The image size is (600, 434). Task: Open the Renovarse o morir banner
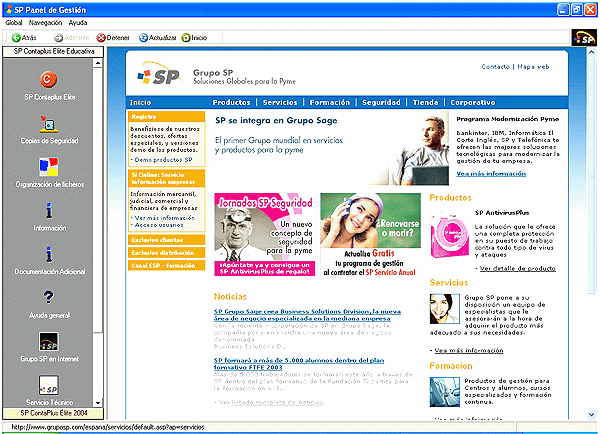(x=370, y=234)
